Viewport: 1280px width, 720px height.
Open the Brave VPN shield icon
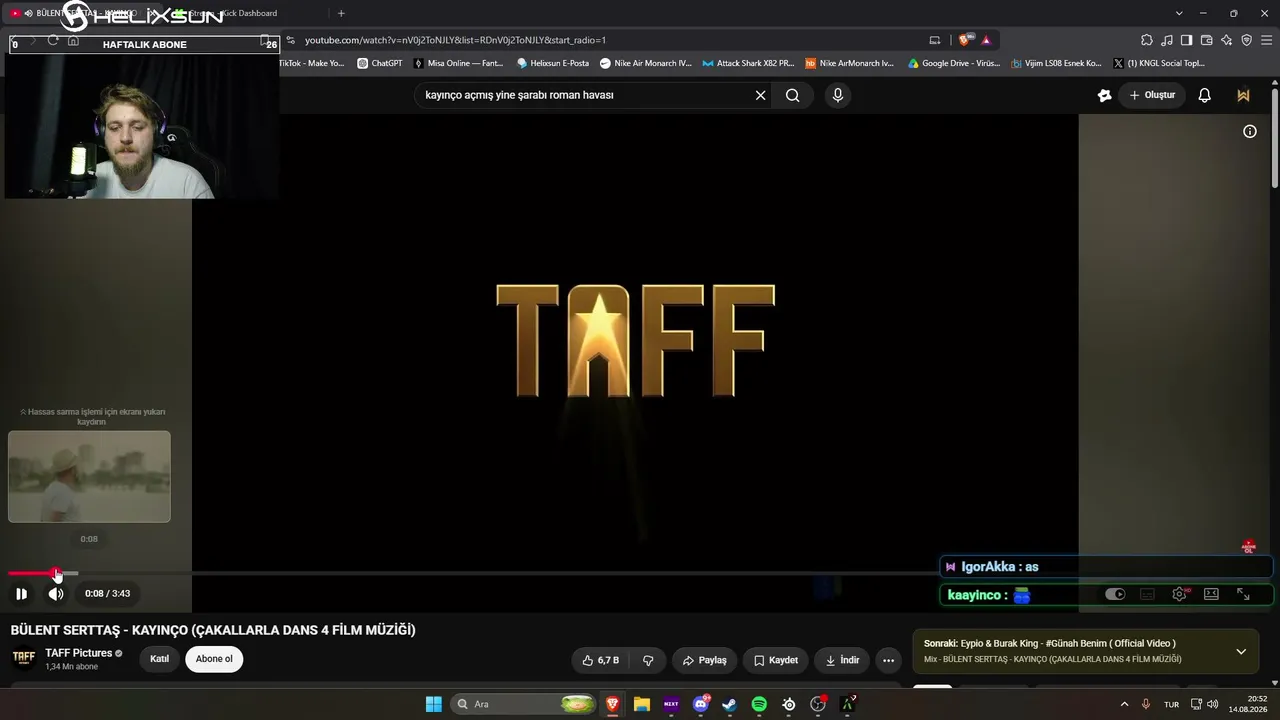pos(1246,40)
